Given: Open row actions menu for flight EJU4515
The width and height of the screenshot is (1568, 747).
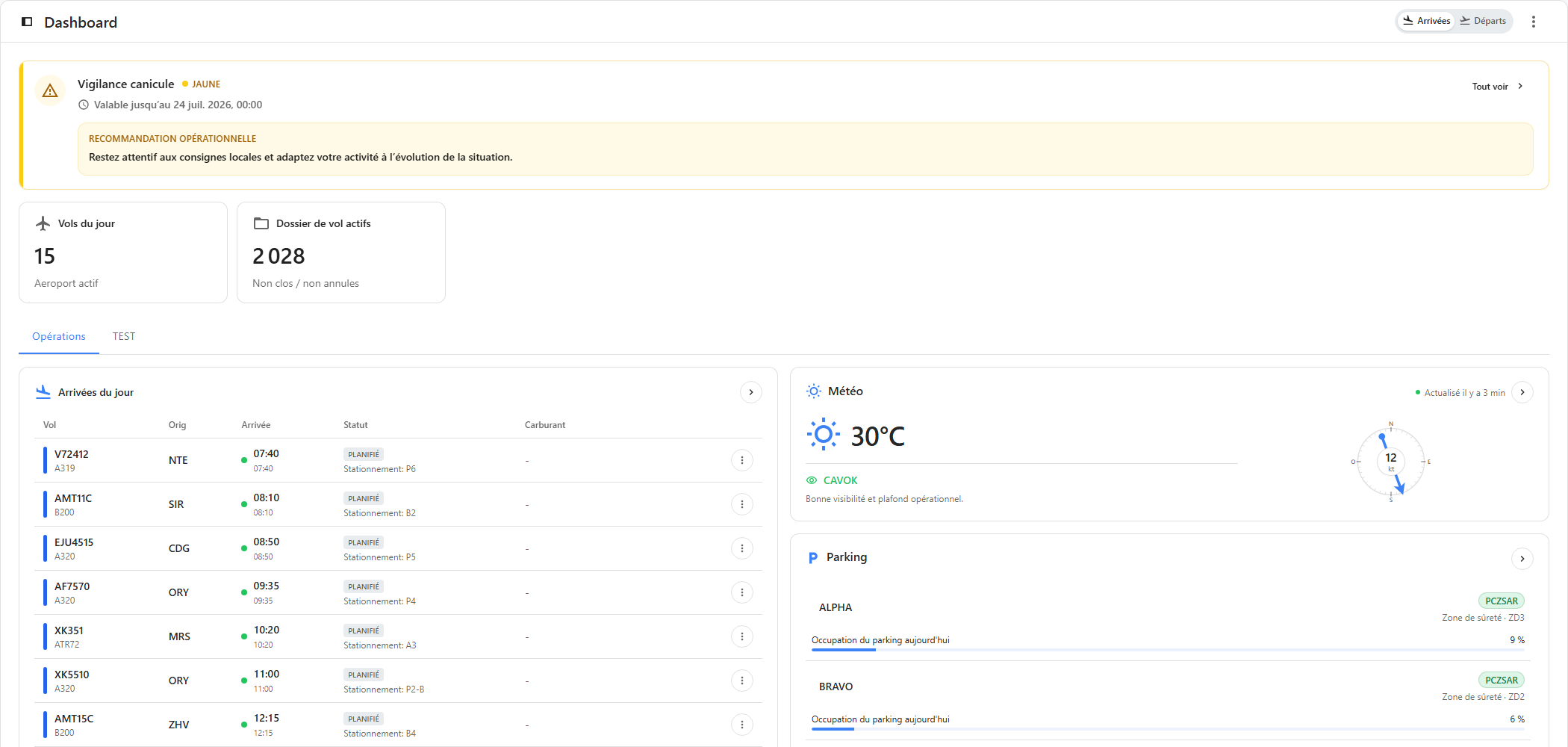Looking at the screenshot, I should click(x=741, y=548).
